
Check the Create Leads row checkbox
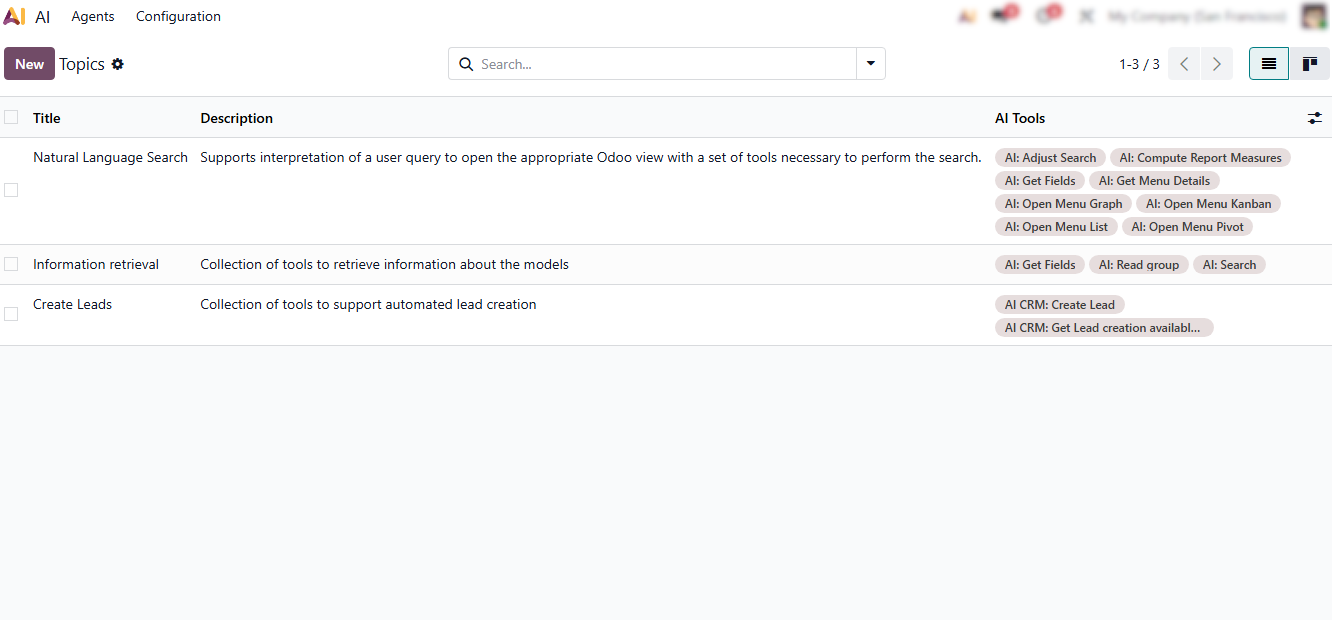coord(11,314)
